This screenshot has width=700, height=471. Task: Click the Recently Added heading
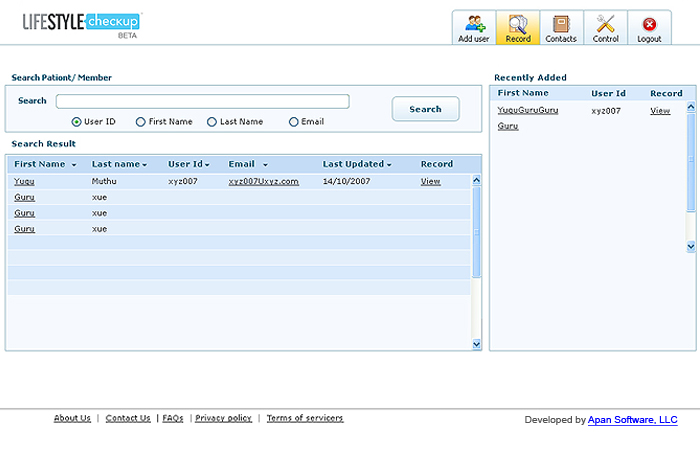(530, 78)
